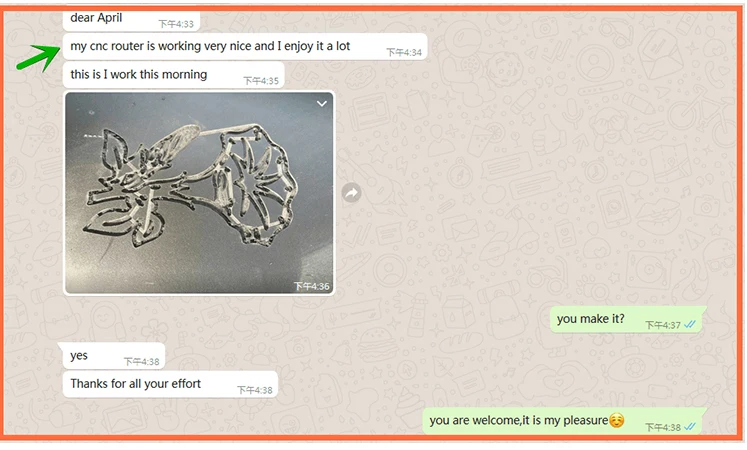Click the 下午4:36 timestamp on the photo
The image size is (747, 450).
pyautogui.click(x=311, y=286)
